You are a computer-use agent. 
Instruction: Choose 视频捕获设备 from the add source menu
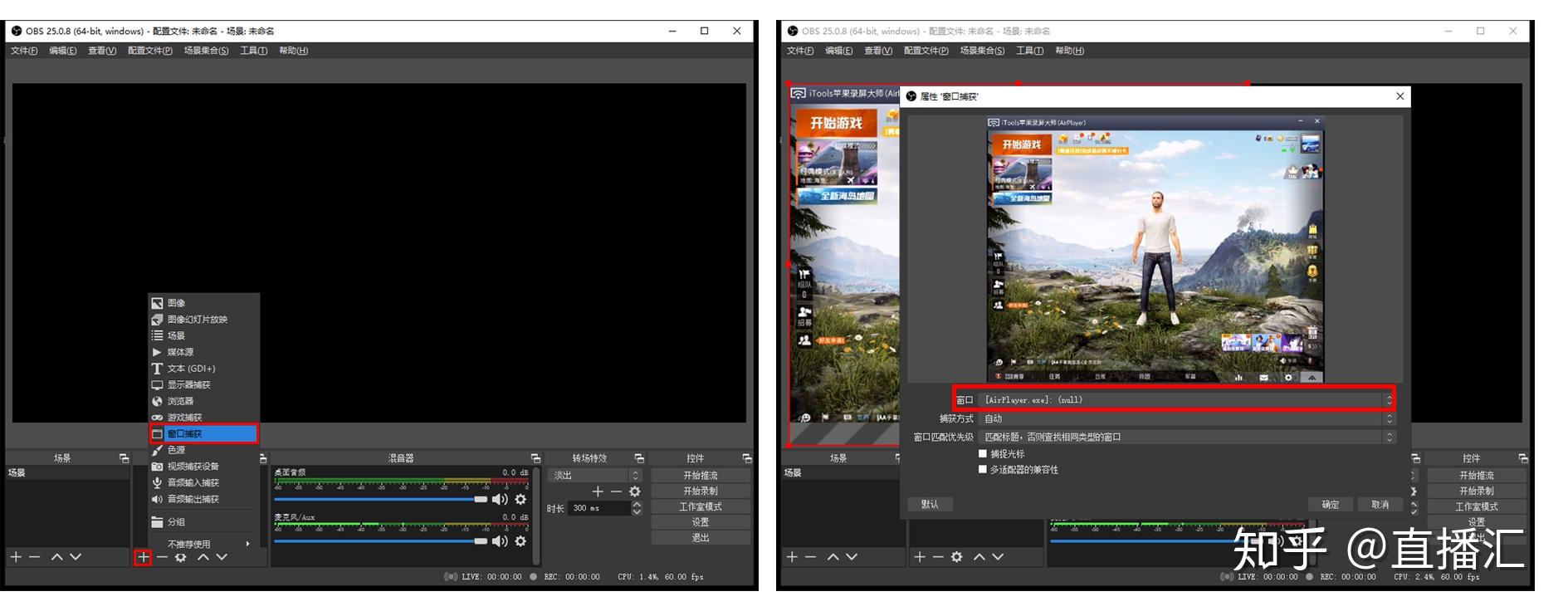(204, 467)
